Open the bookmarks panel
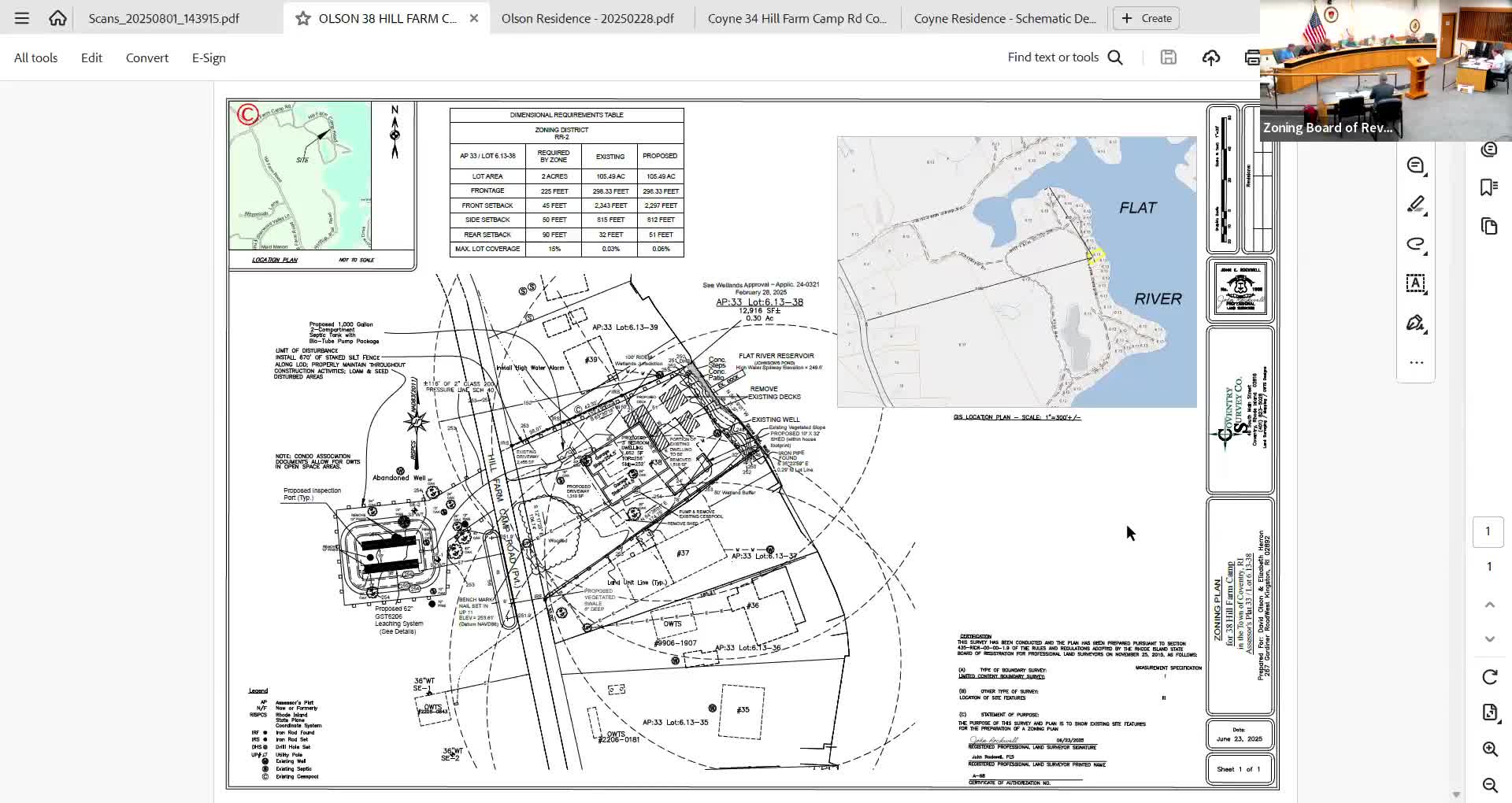1512x803 pixels. pyautogui.click(x=1488, y=187)
